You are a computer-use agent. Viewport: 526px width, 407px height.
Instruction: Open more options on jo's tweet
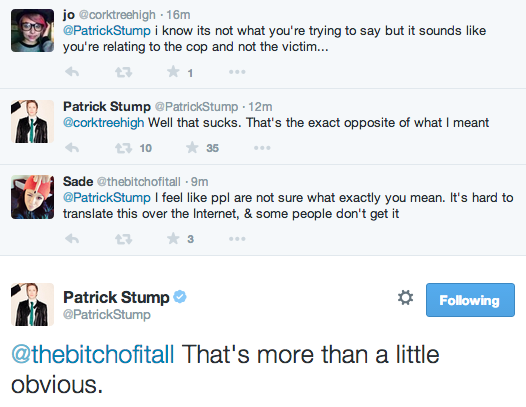(237, 72)
